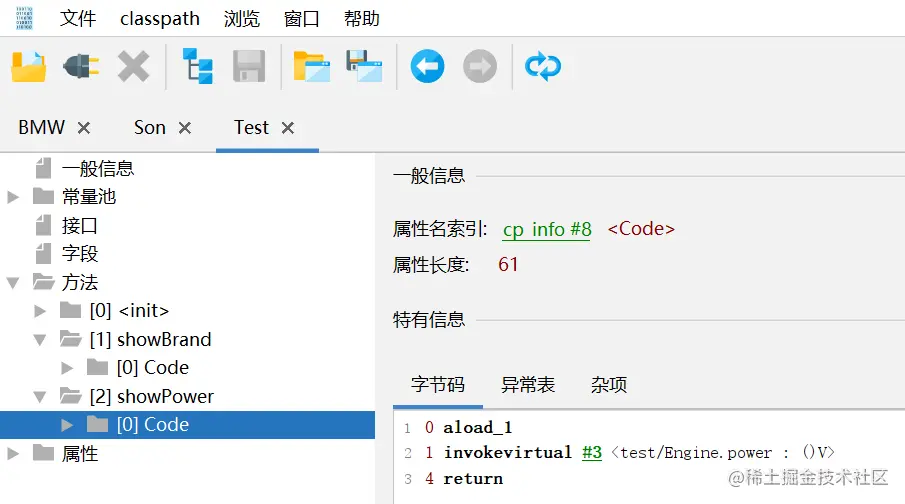Select the [1] showBrand method node
The width and height of the screenshot is (905, 504).
click(x=151, y=339)
